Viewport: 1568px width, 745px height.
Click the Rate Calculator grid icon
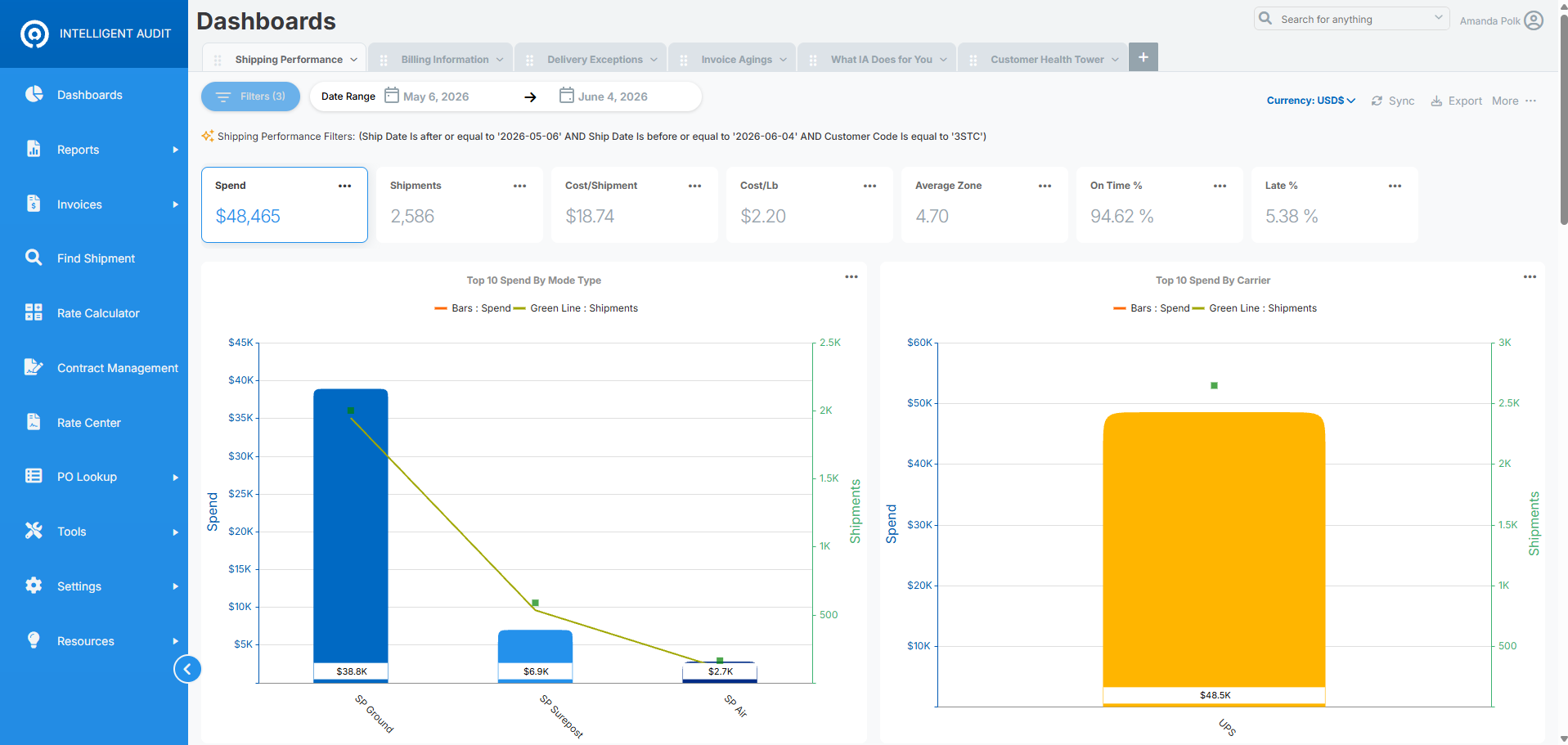pos(34,312)
